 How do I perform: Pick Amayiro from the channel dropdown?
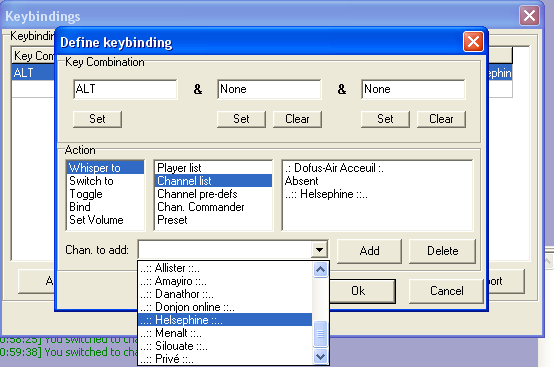click(225, 281)
